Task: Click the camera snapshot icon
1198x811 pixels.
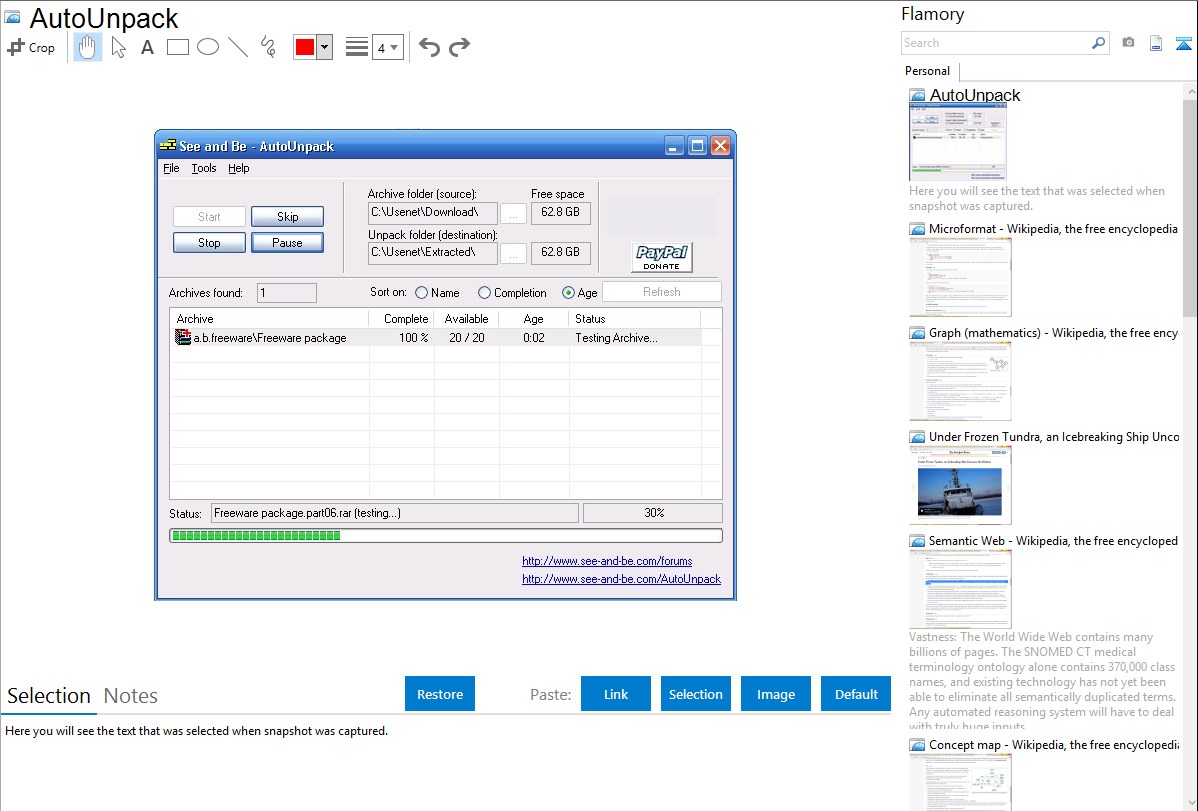Action: click(1128, 43)
